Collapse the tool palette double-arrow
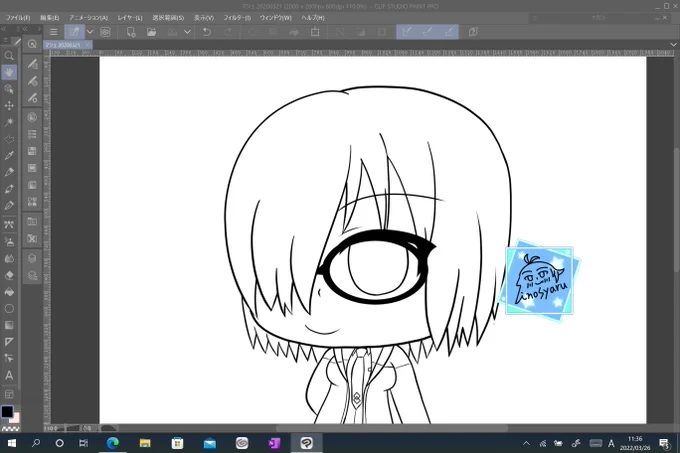This screenshot has height=453, width=680. [x=3, y=29]
